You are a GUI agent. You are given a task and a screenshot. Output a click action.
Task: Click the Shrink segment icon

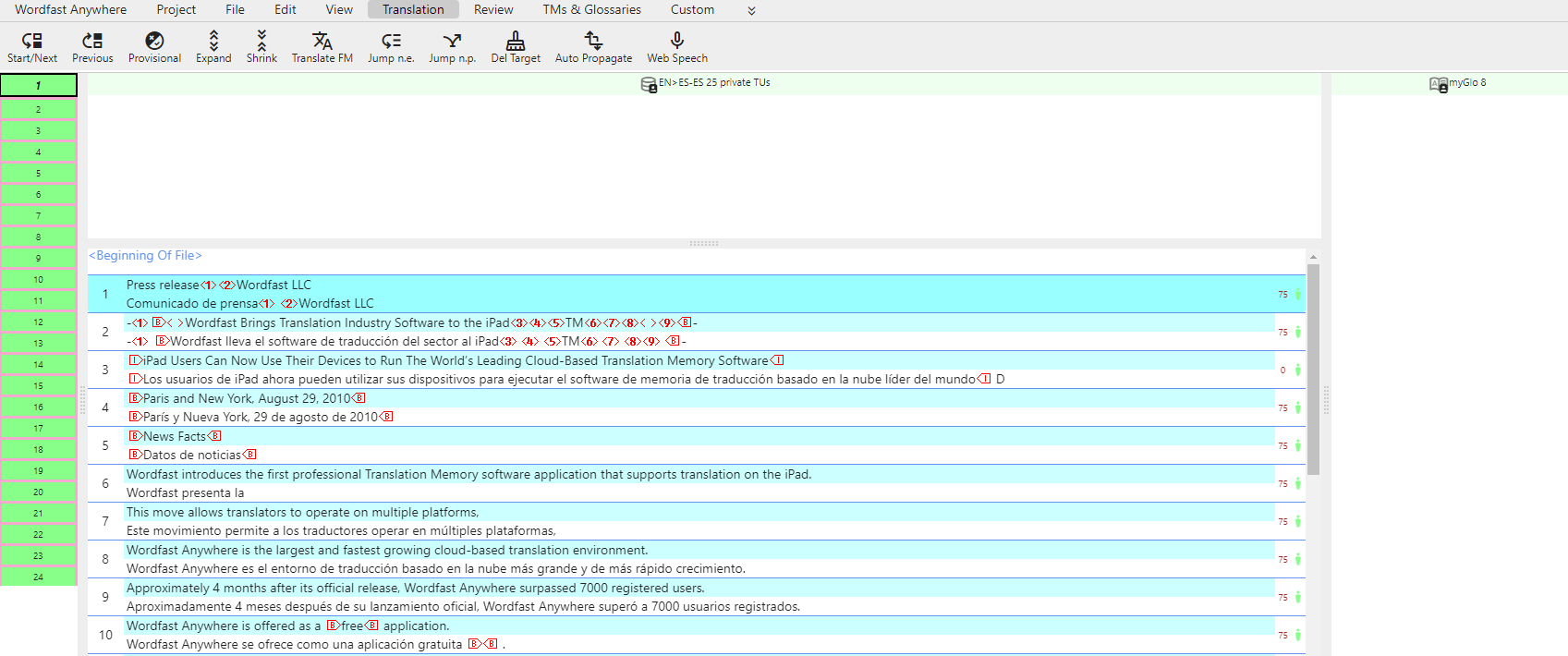tap(261, 40)
